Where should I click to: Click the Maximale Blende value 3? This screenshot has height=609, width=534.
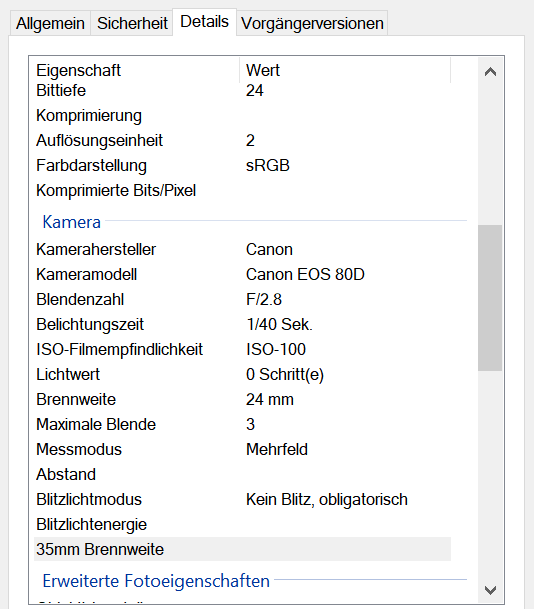pyautogui.click(x=250, y=424)
